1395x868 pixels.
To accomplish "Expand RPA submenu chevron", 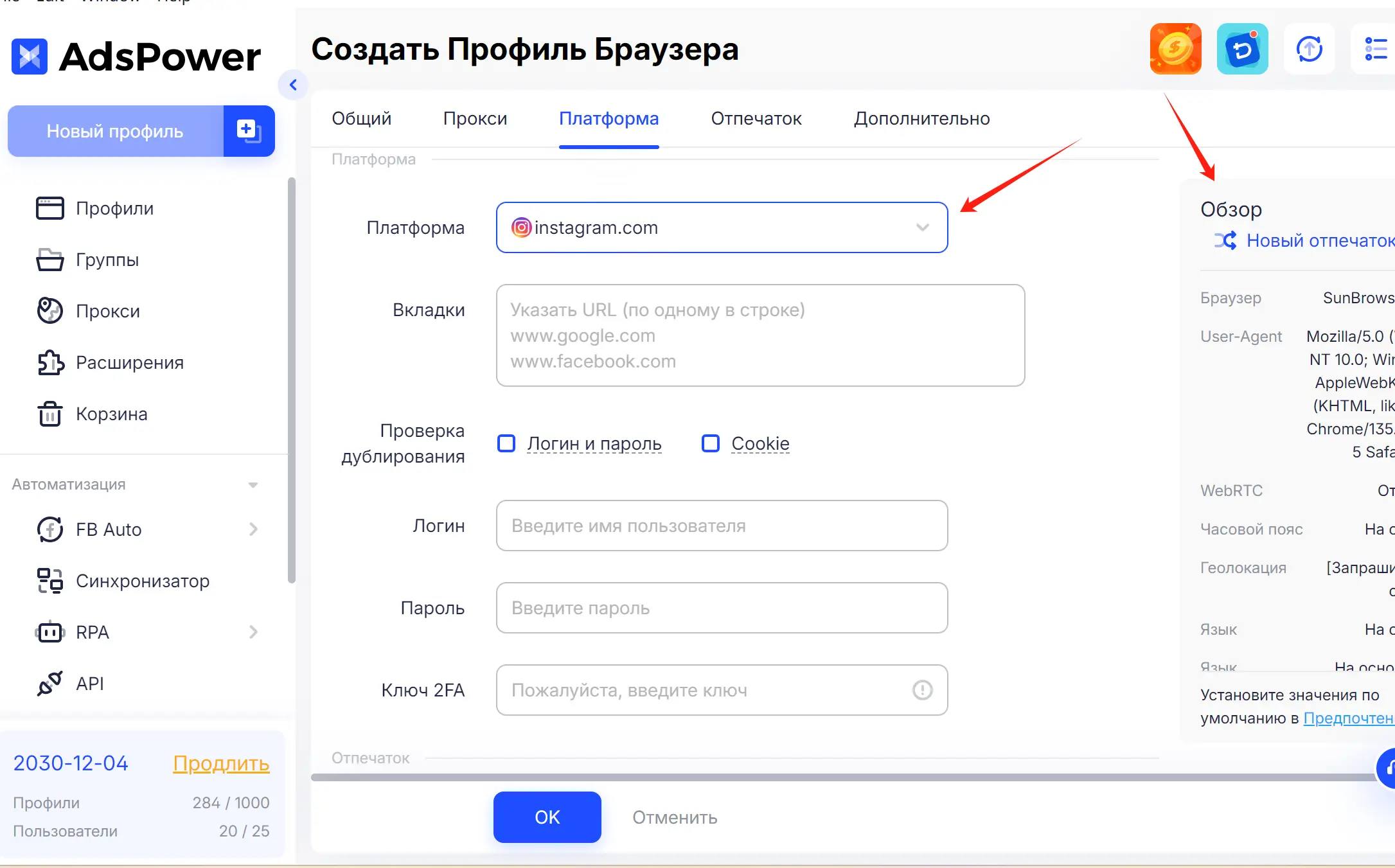I will tap(253, 632).
